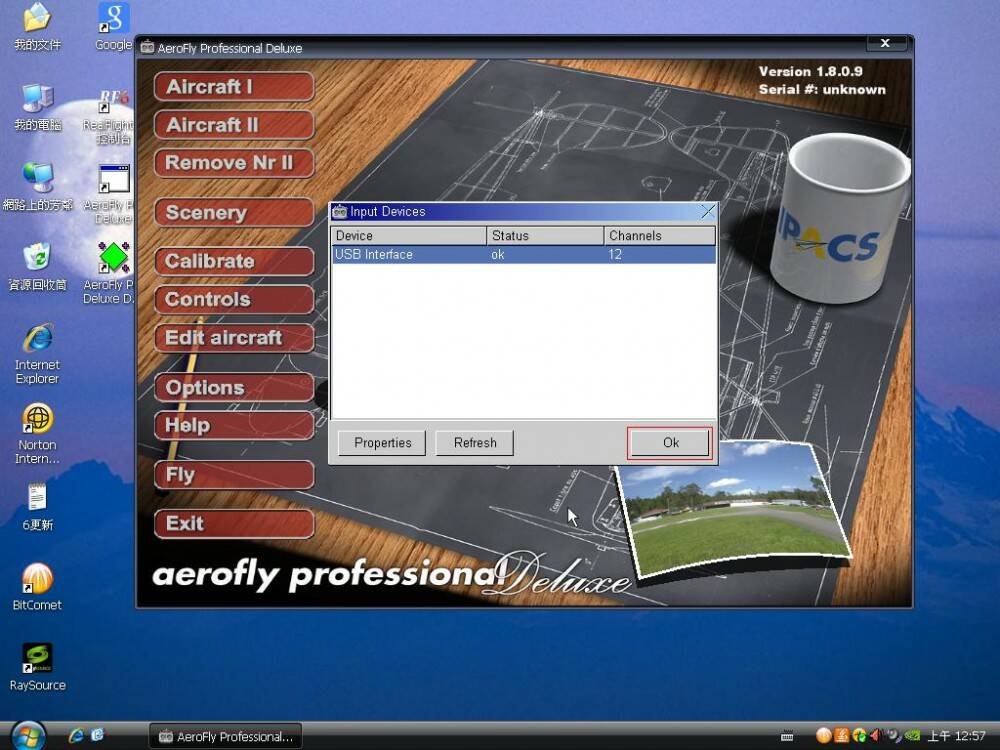Click the AeroFly Professional taskbar button
Image resolution: width=1000 pixels, height=750 pixels.
coord(225,737)
